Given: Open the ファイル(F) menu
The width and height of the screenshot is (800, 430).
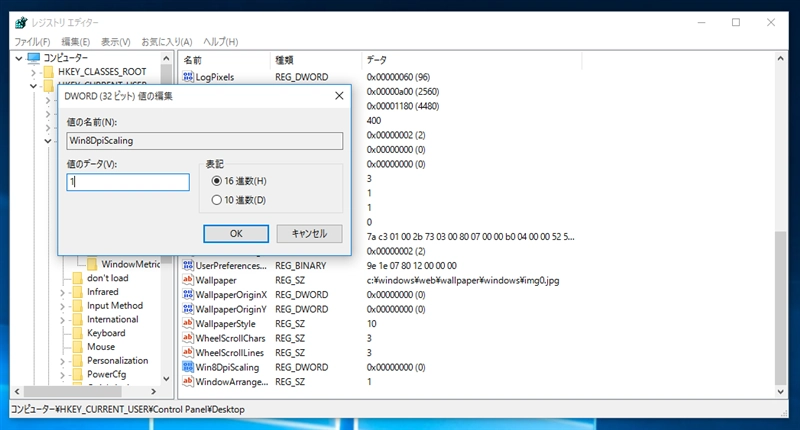Looking at the screenshot, I should 32,42.
